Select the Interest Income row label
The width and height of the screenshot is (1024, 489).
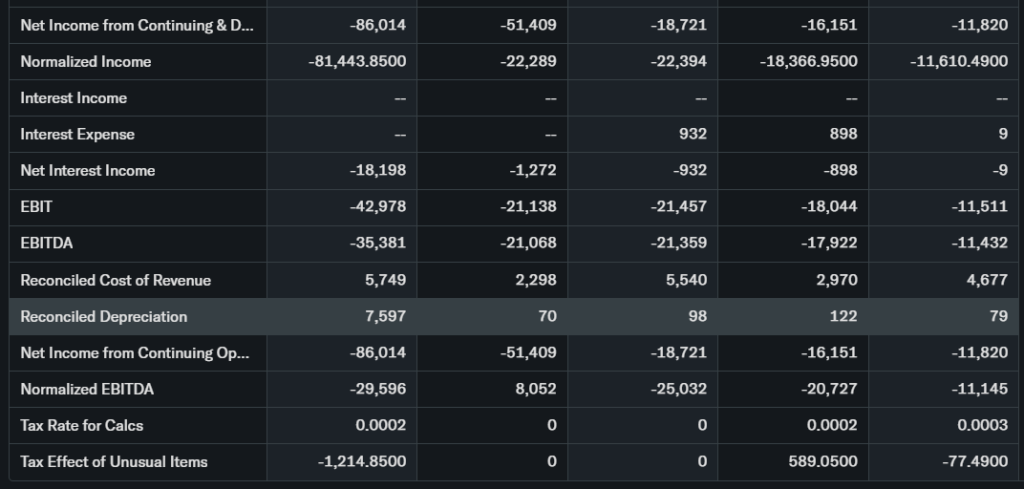73,98
